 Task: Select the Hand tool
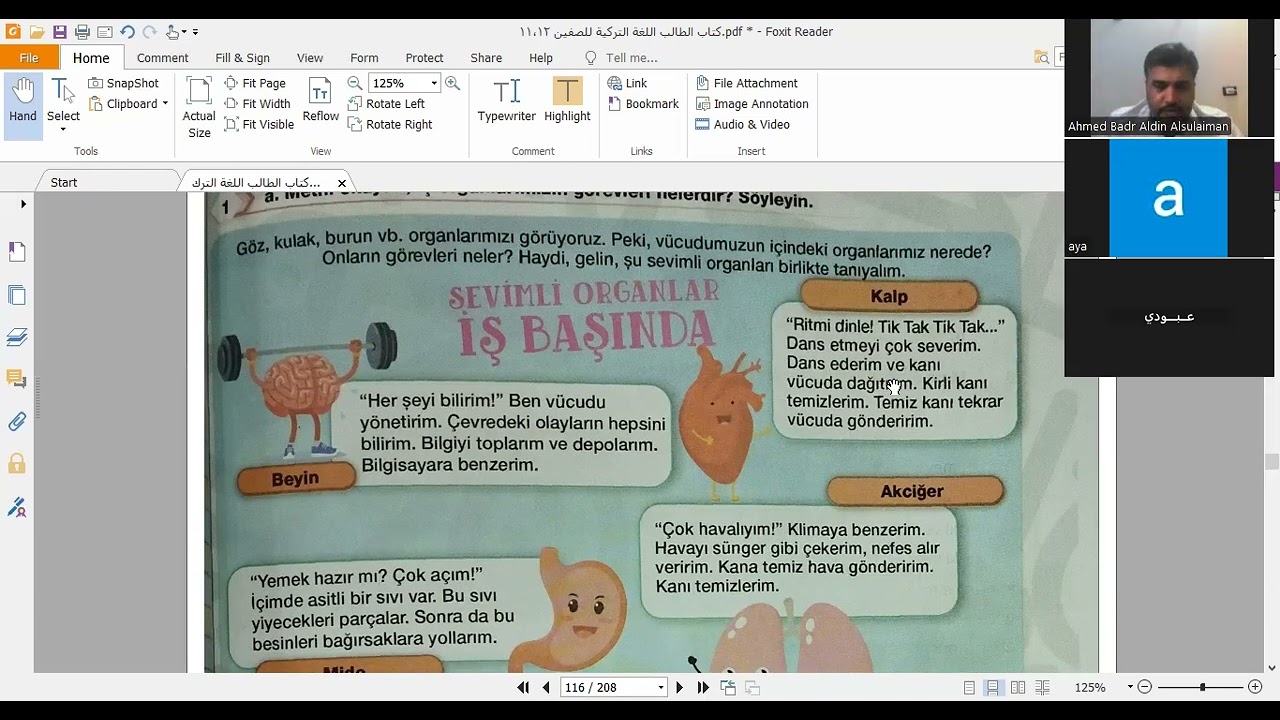(23, 104)
